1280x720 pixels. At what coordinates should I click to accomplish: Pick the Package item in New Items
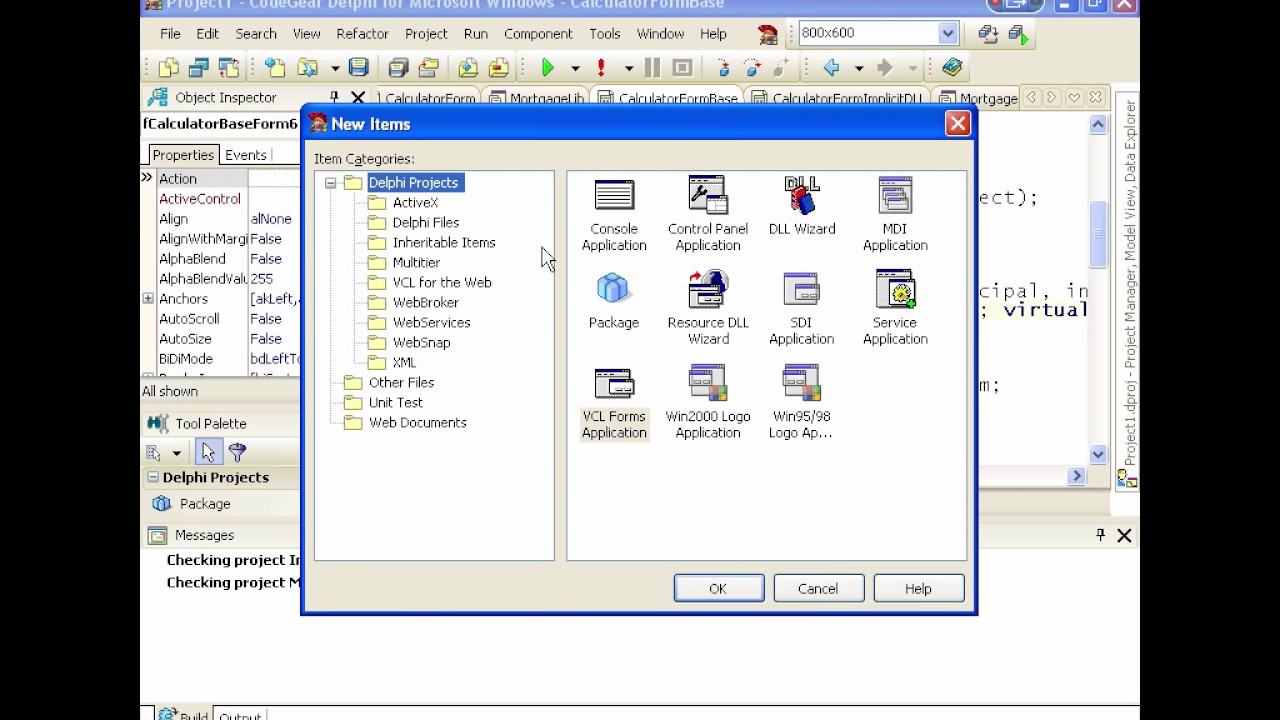[614, 299]
